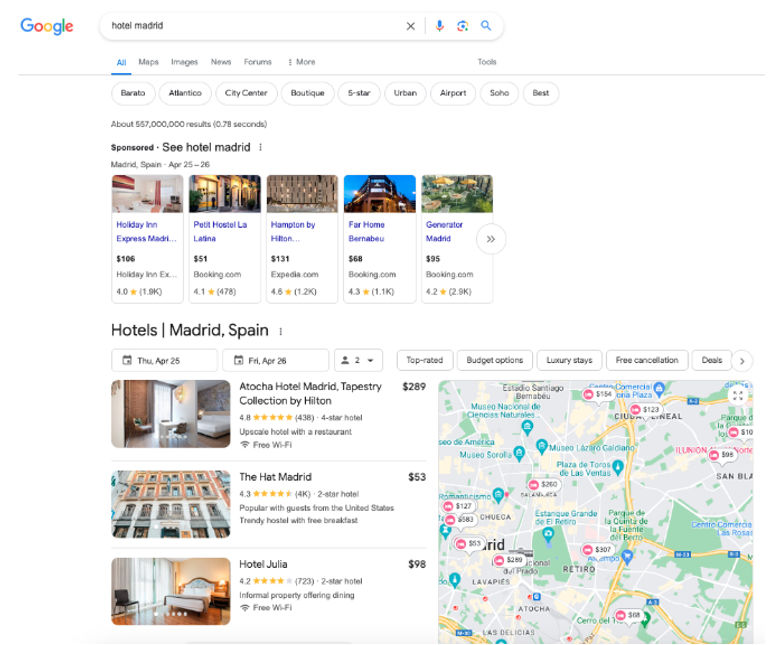Click the Generator Madrid terrace photo
This screenshot has width=780, height=645.
[x=457, y=194]
